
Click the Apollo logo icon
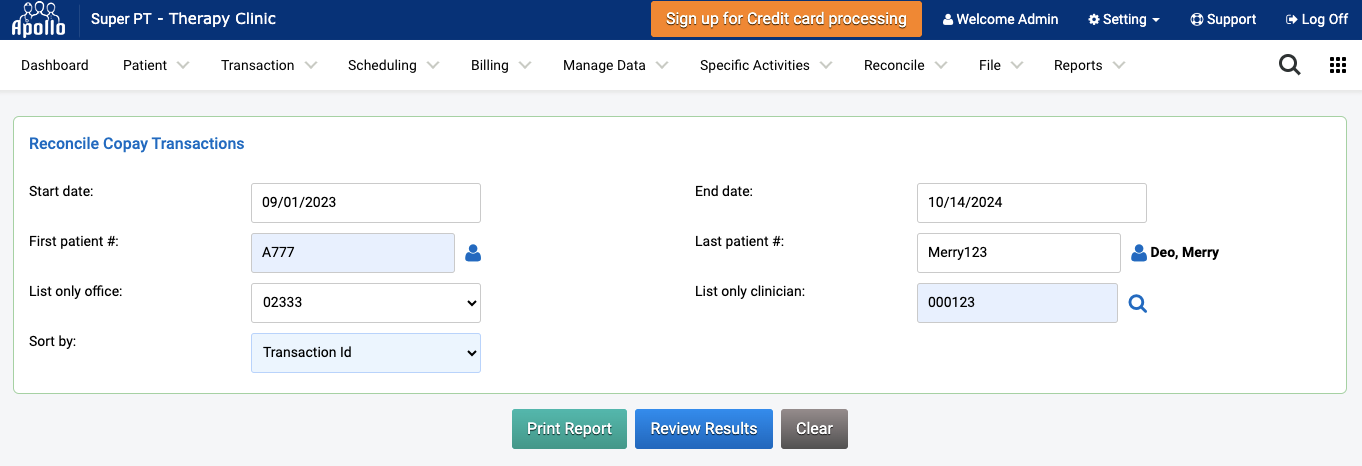[38, 19]
